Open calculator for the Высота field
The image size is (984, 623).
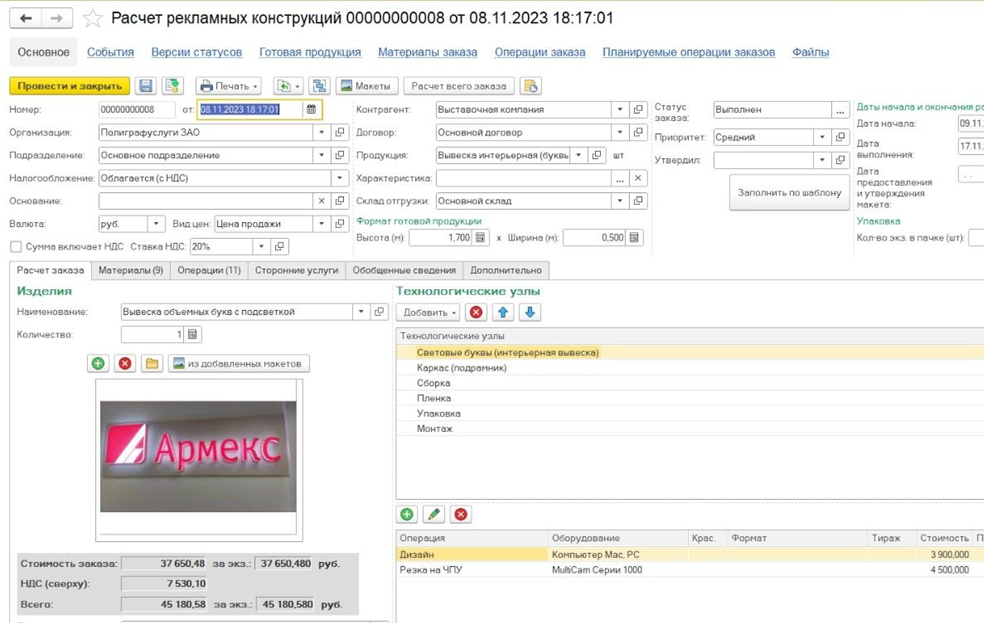tap(480, 238)
